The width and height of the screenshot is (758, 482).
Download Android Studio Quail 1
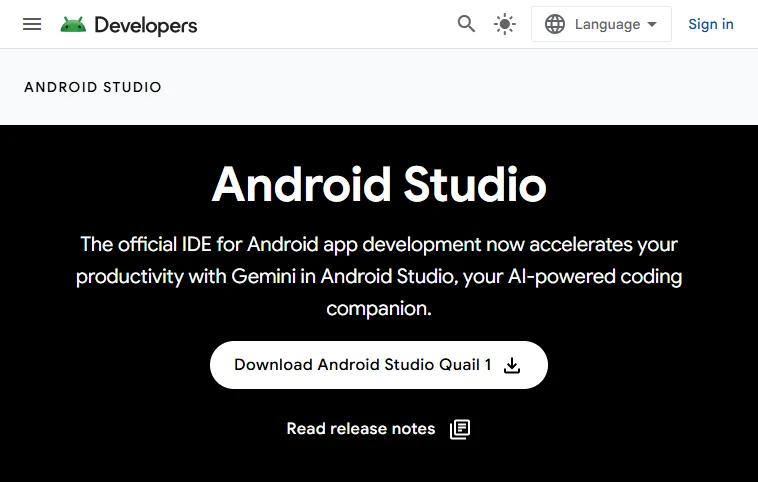pos(379,365)
